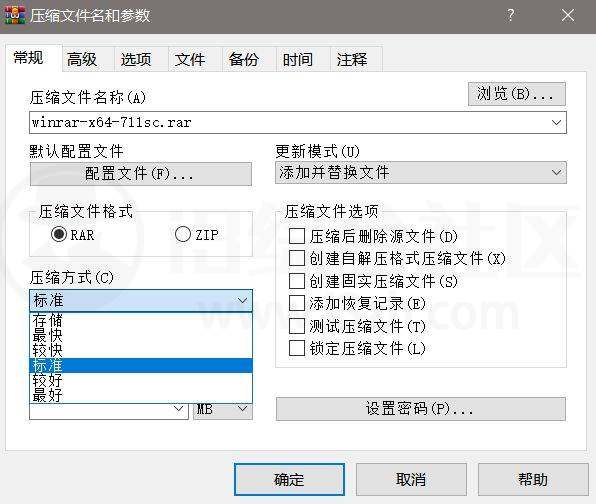
Task: Click the WinRAR icon in title bar
Action: pyautogui.click(x=15, y=15)
